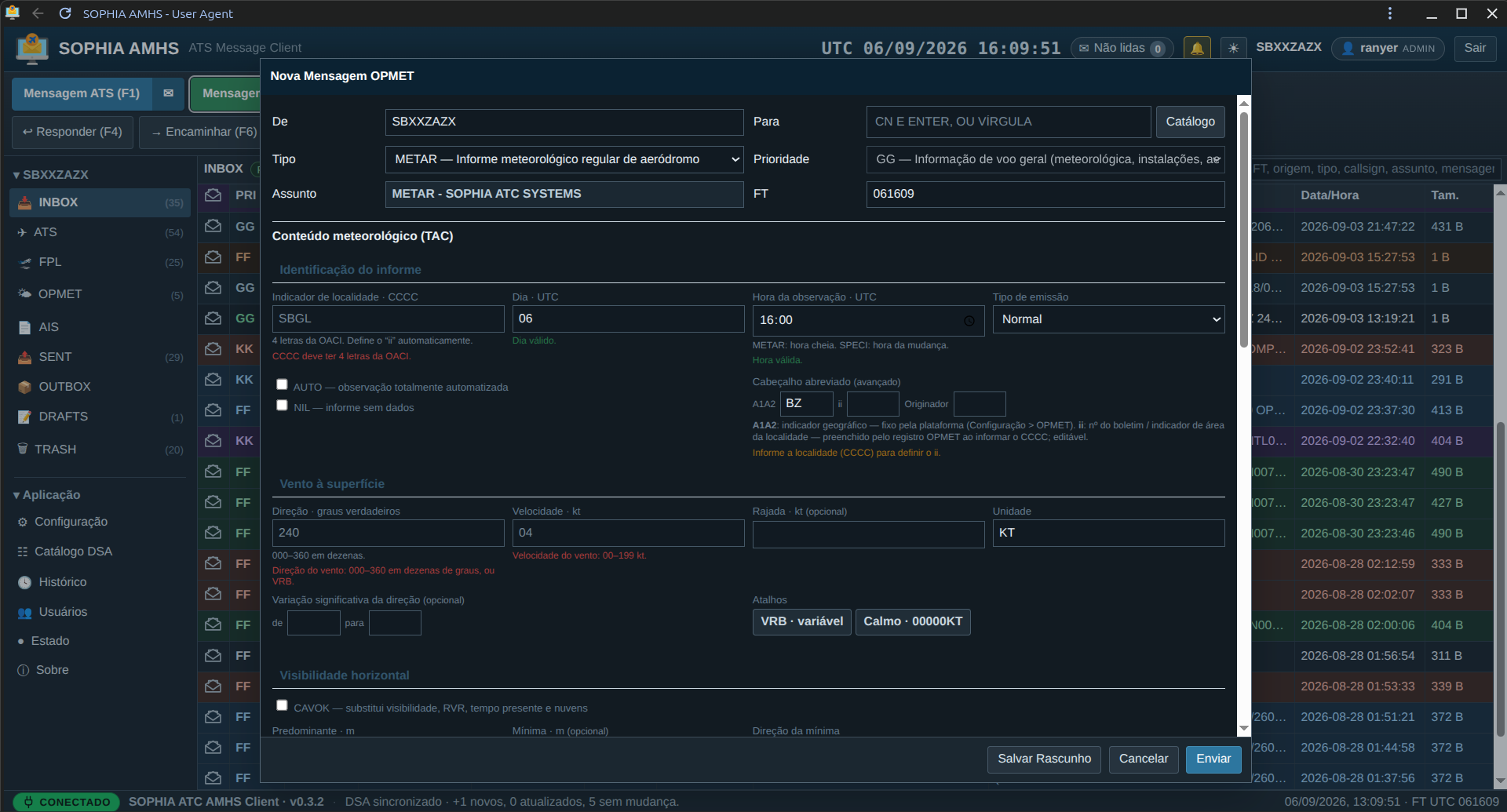This screenshot has height=812, width=1507.
Task: Click Responder (F4) button
Action: click(72, 132)
